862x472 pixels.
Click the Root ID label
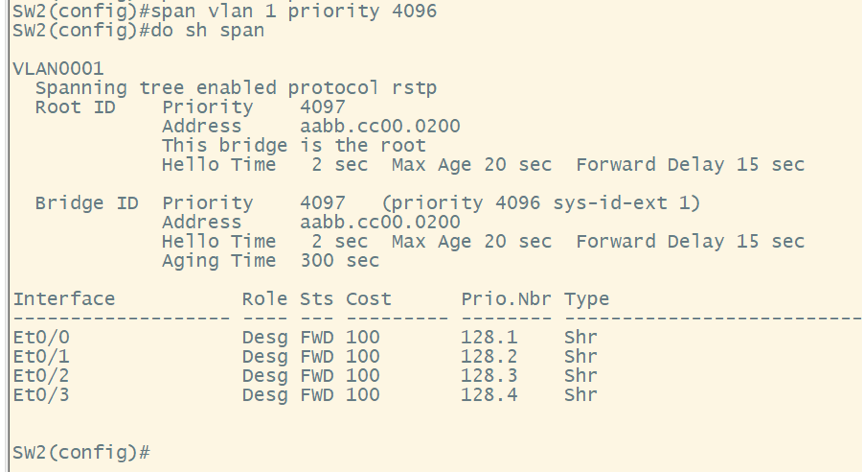[75, 107]
